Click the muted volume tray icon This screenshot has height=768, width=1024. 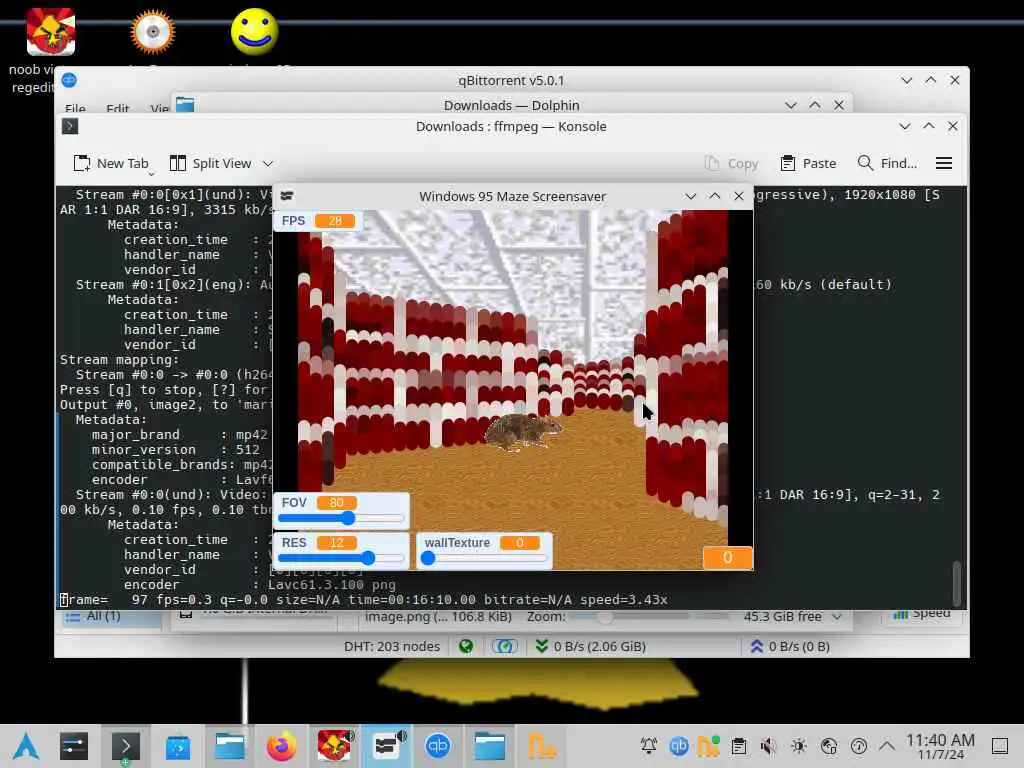point(769,746)
